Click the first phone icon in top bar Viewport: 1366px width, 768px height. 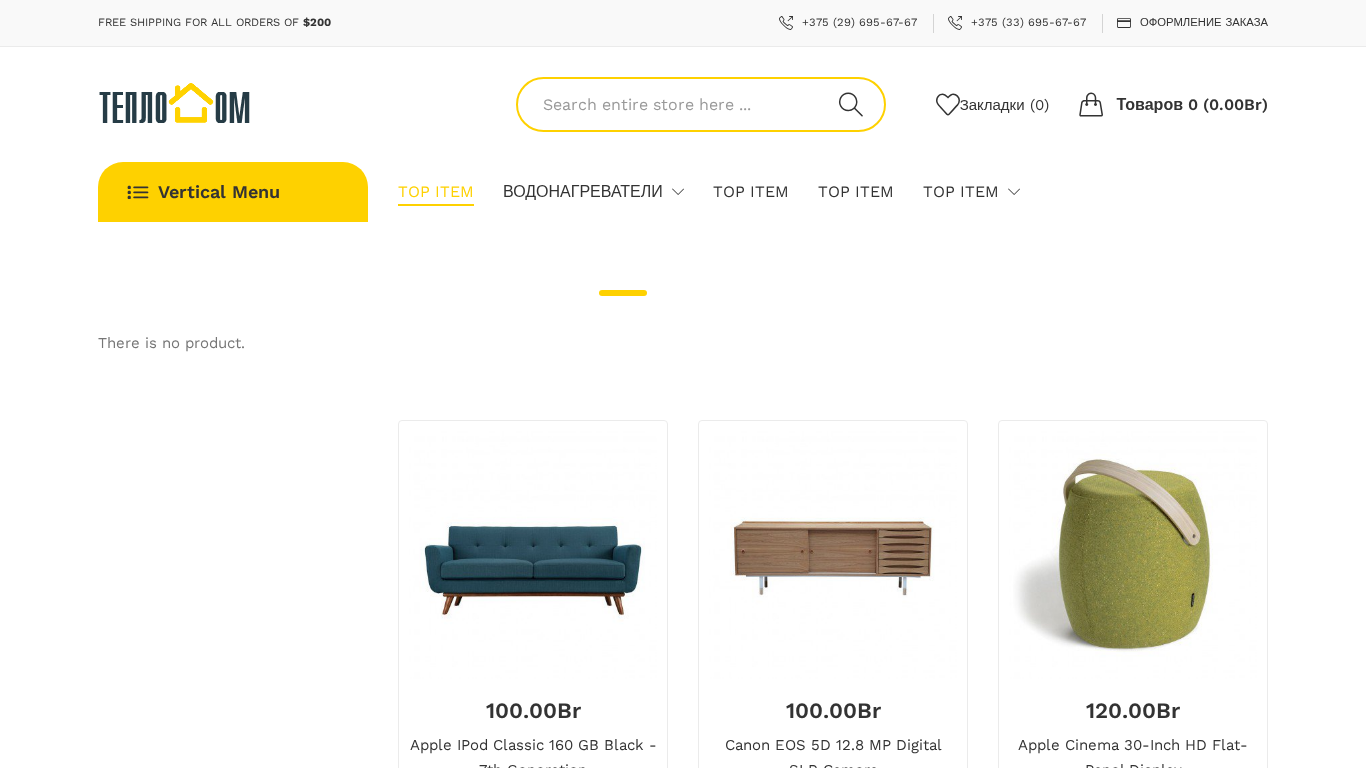pos(786,23)
